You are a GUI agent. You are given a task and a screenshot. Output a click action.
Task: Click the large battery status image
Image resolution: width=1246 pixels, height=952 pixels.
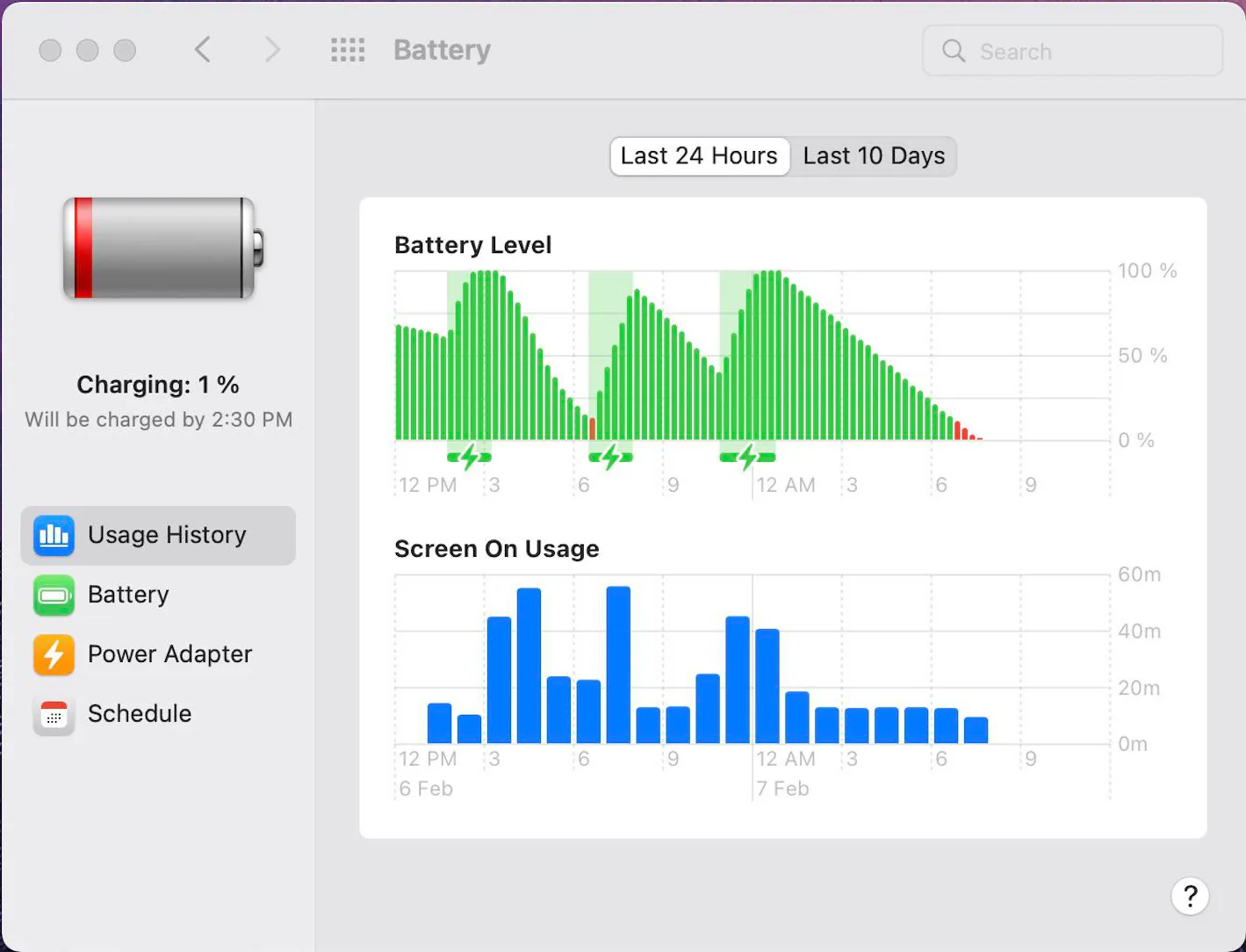(x=162, y=249)
